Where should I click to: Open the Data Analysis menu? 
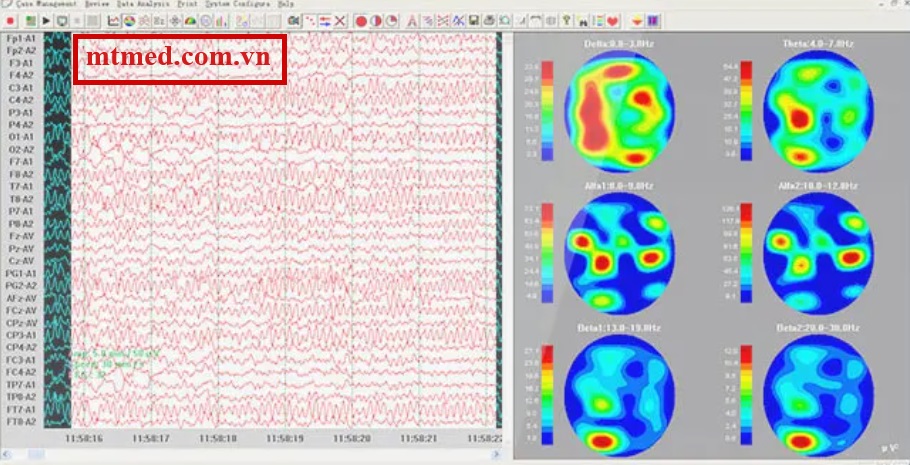click(x=143, y=3)
